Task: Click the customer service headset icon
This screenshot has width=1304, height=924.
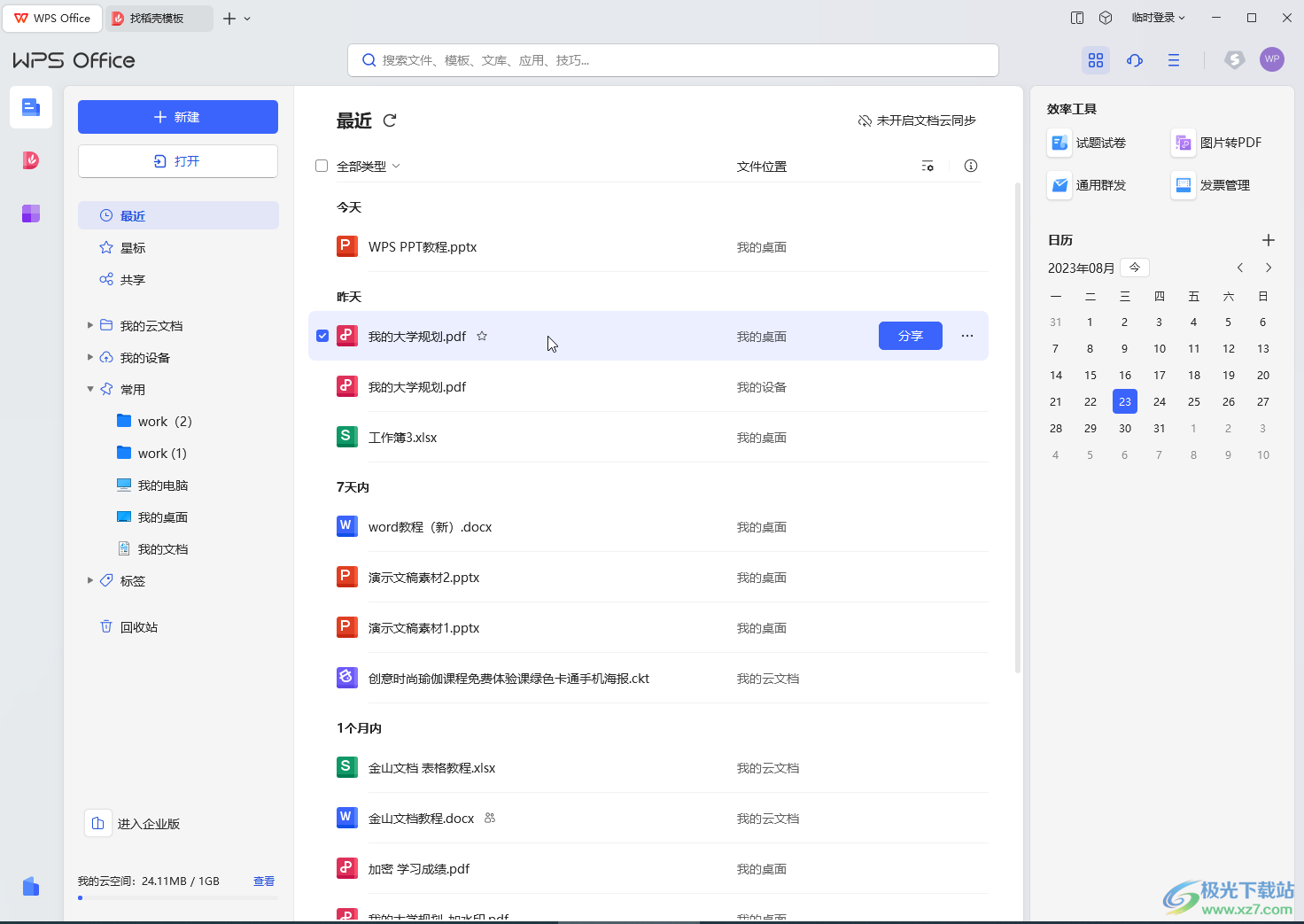Action: pyautogui.click(x=1135, y=60)
